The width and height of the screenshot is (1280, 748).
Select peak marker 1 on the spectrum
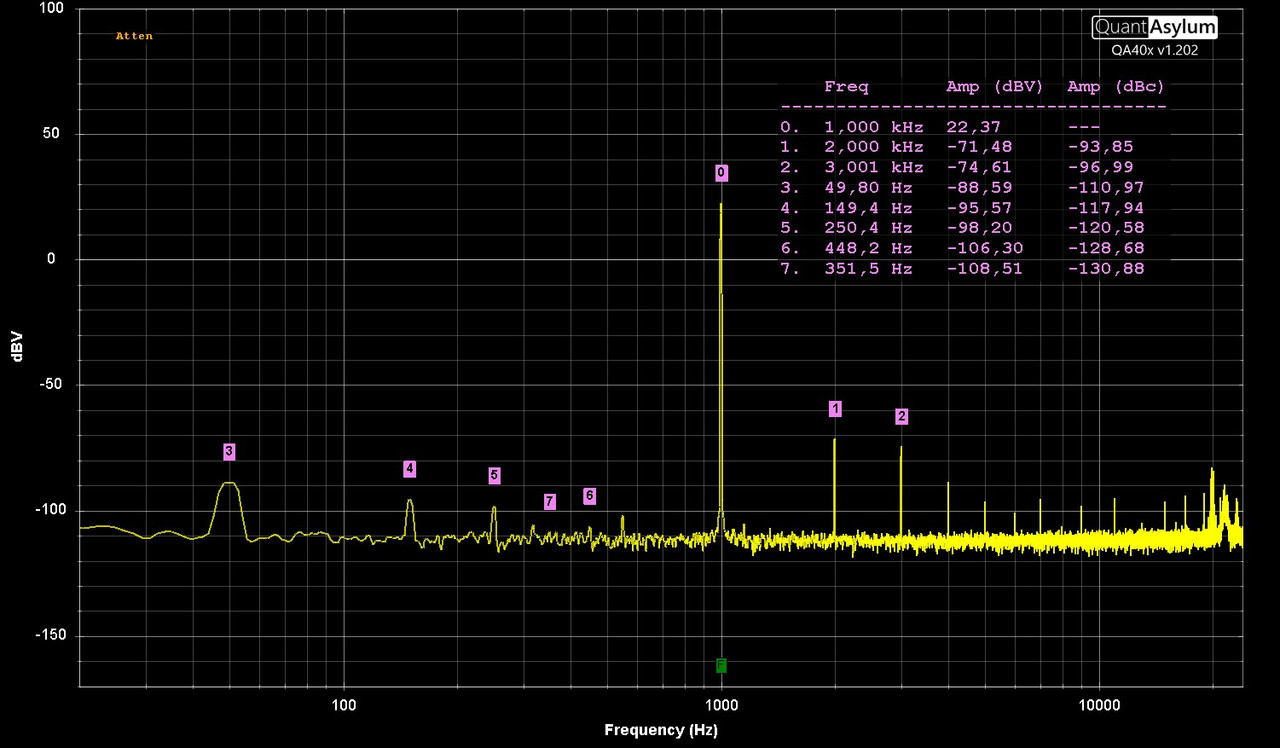pyautogui.click(x=835, y=408)
